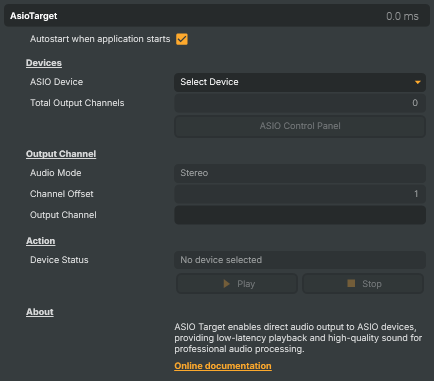
Task: Click the AsioTarget header title
Action: click(34, 16)
